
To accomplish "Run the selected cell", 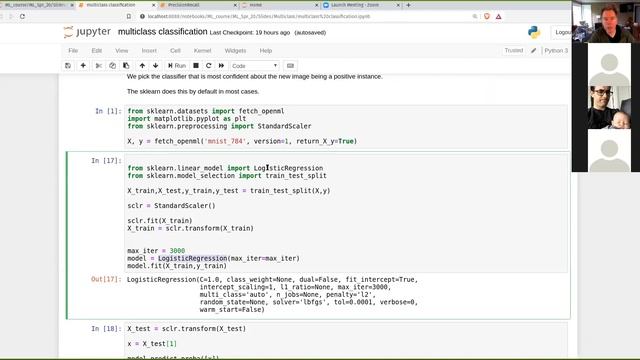I will coord(177,66).
